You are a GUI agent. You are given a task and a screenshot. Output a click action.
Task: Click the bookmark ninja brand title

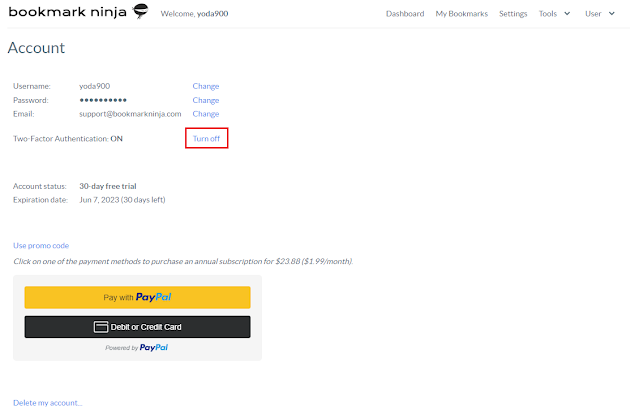point(68,11)
